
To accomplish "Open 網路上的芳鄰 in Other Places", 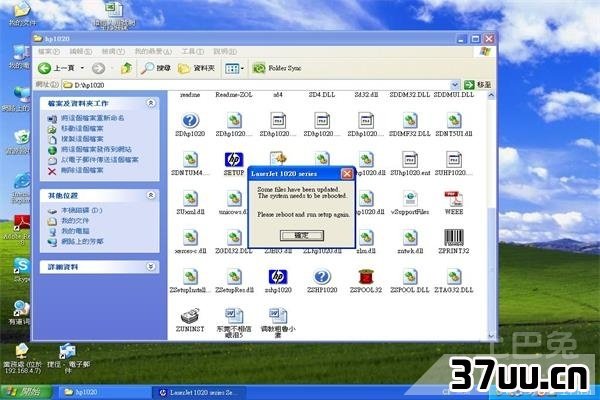I will click(x=82, y=242).
